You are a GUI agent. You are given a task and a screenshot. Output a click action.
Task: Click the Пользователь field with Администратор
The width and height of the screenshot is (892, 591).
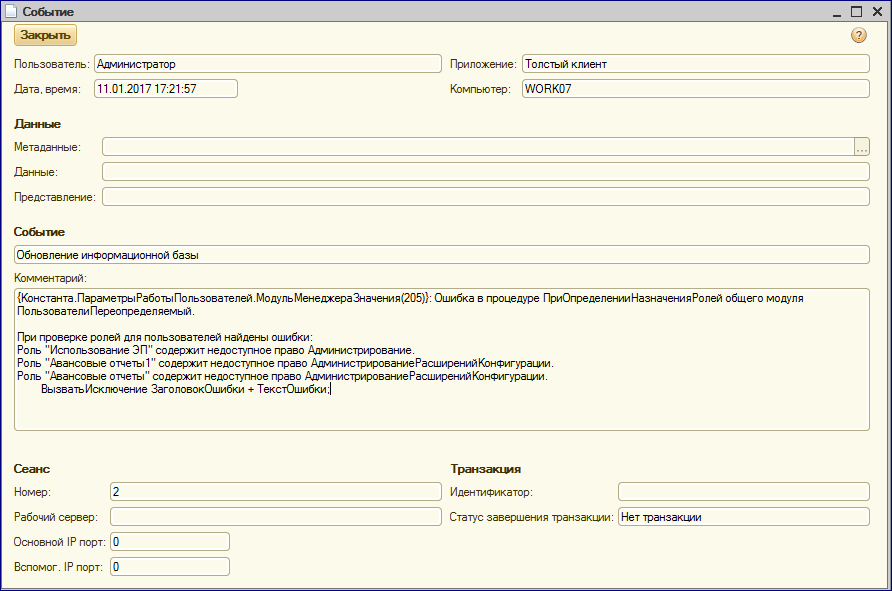[x=266, y=64]
